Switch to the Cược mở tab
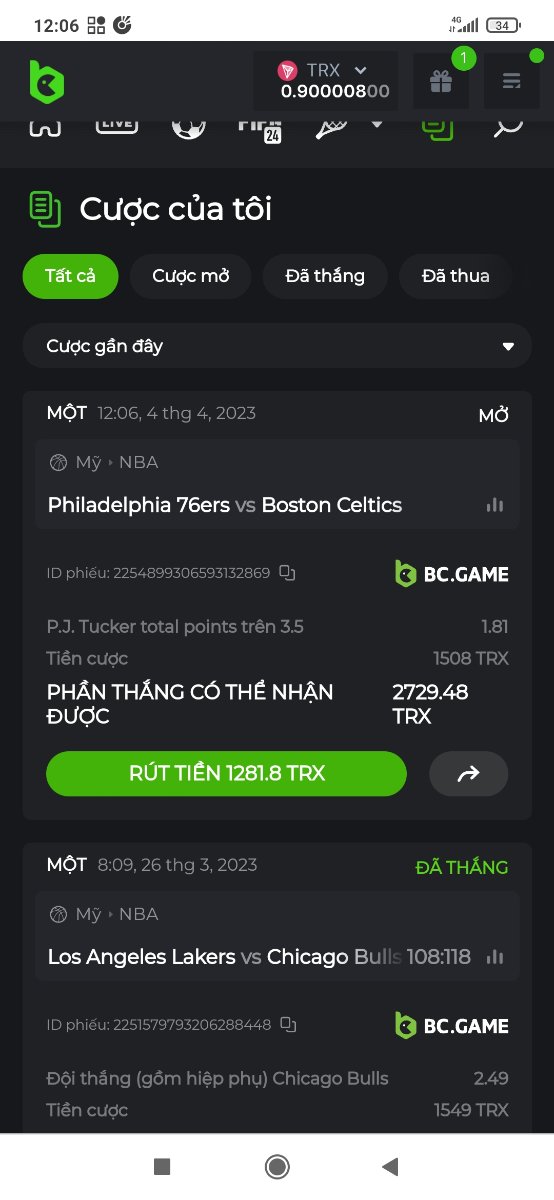554x1200 pixels. (190, 276)
